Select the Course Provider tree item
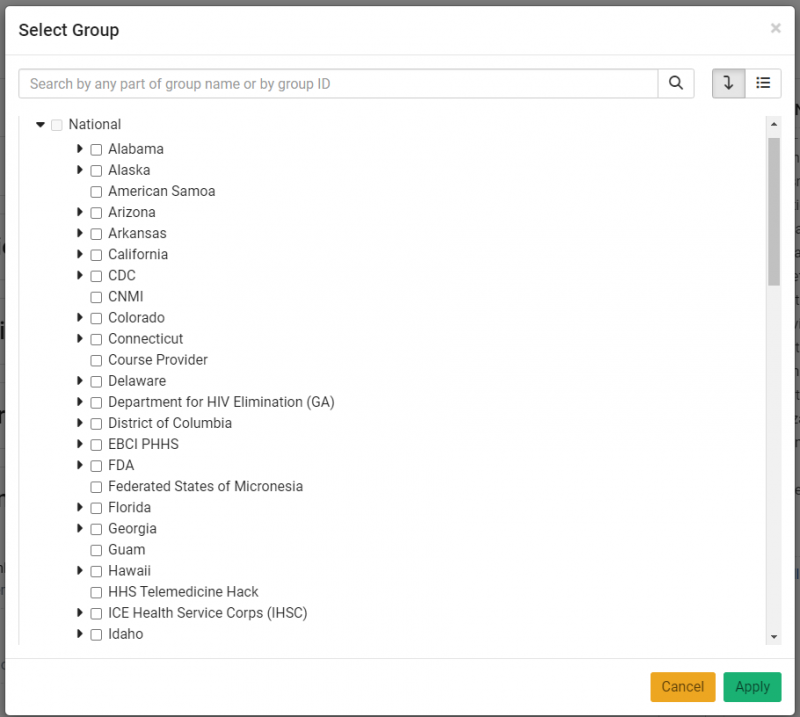This screenshot has height=717, width=800. (x=157, y=359)
